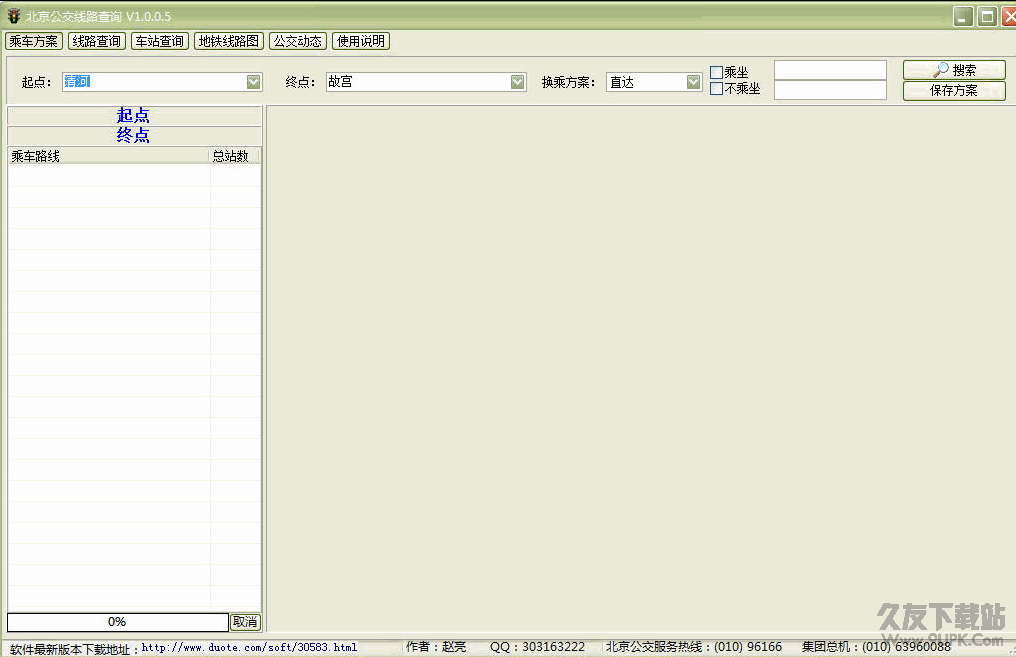The height and width of the screenshot is (657, 1016).
Task: Click the text field next to 不乘坐
Action: click(x=830, y=90)
